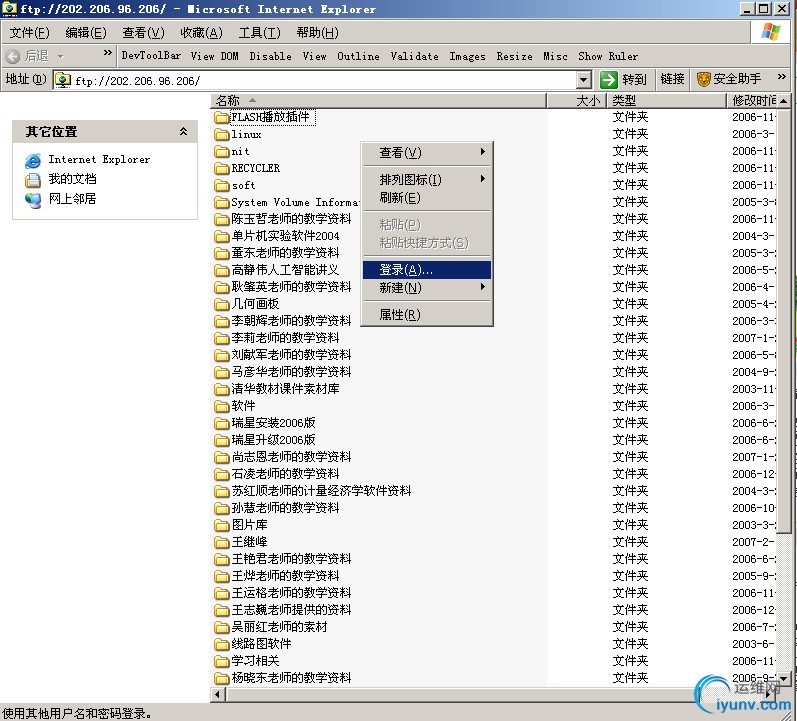The width and height of the screenshot is (797, 721).
Task: Click the 王继峰 folder icon
Action: point(222,542)
